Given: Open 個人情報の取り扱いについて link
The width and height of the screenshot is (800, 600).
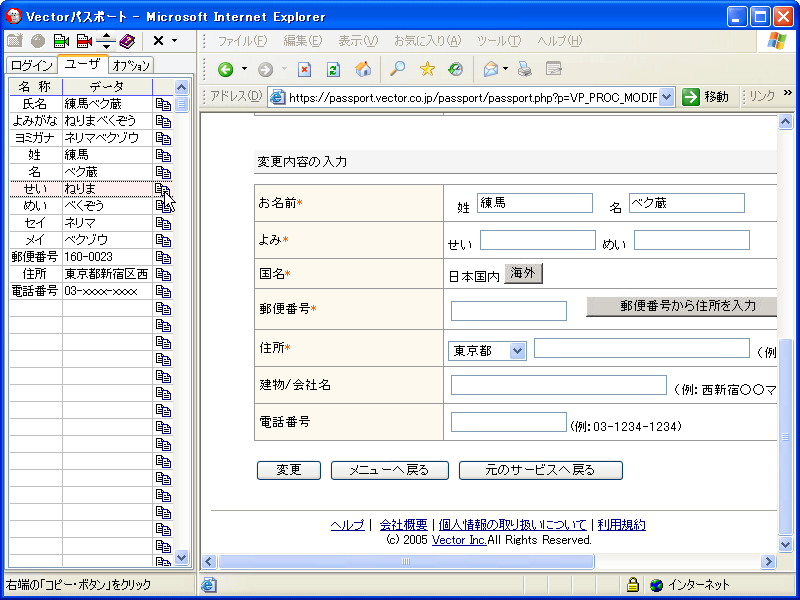Looking at the screenshot, I should click(512, 524).
